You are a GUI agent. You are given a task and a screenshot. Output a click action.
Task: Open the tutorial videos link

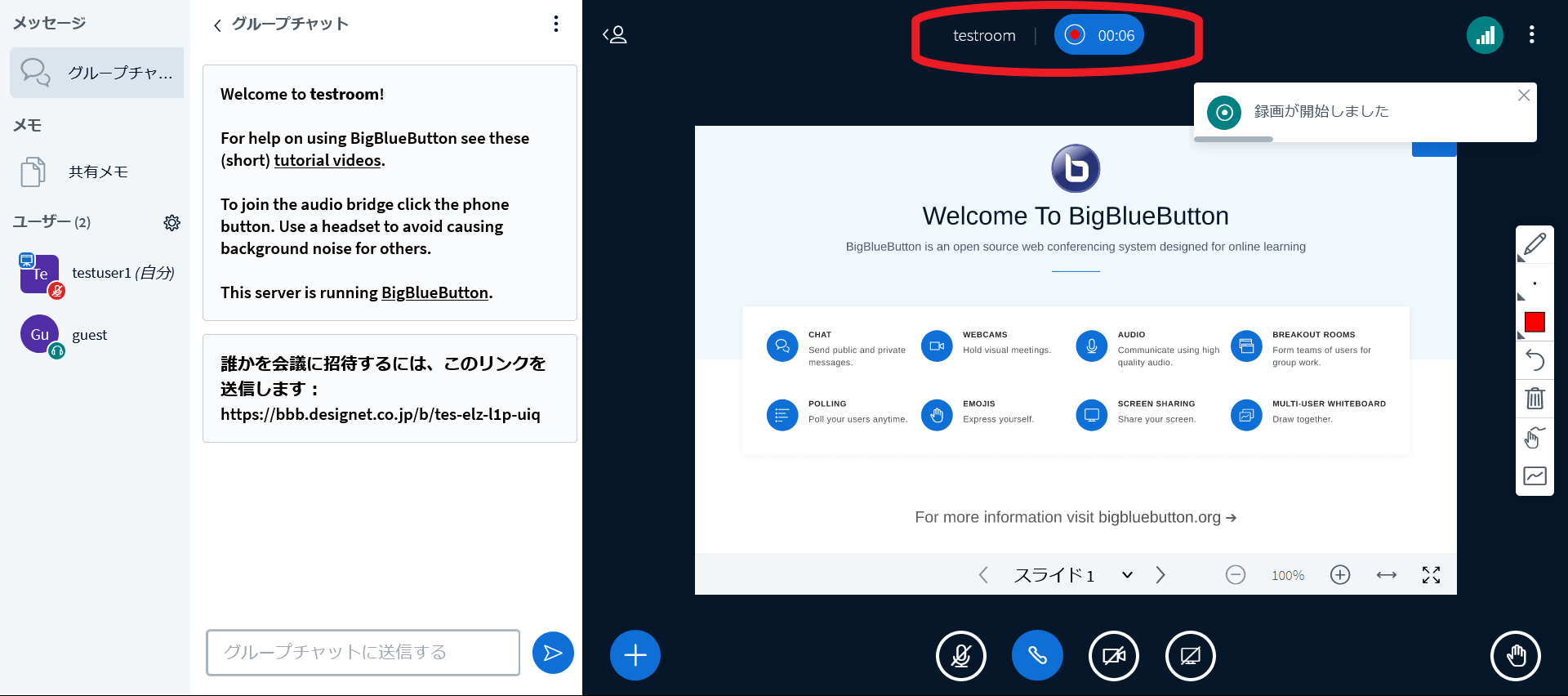click(x=327, y=160)
